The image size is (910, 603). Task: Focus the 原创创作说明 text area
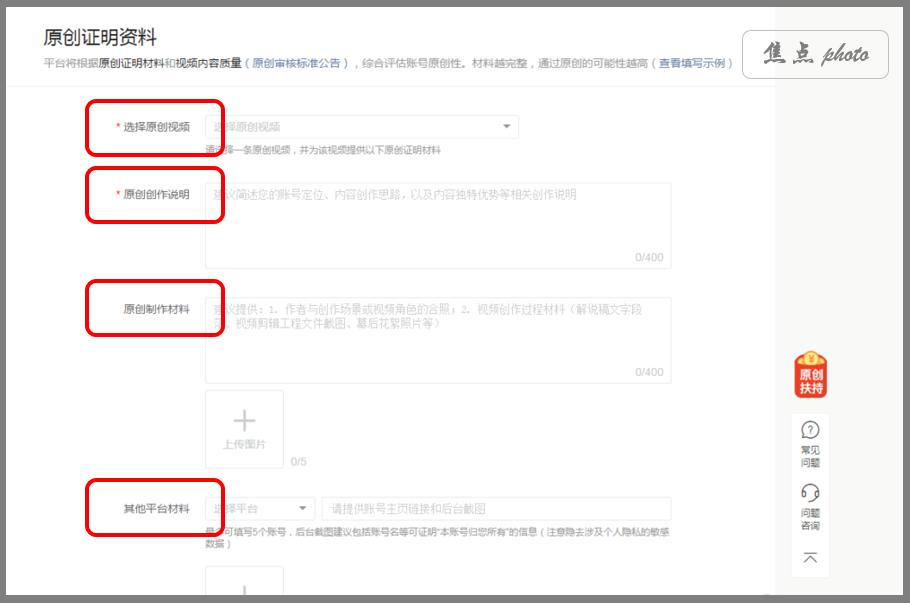click(438, 226)
